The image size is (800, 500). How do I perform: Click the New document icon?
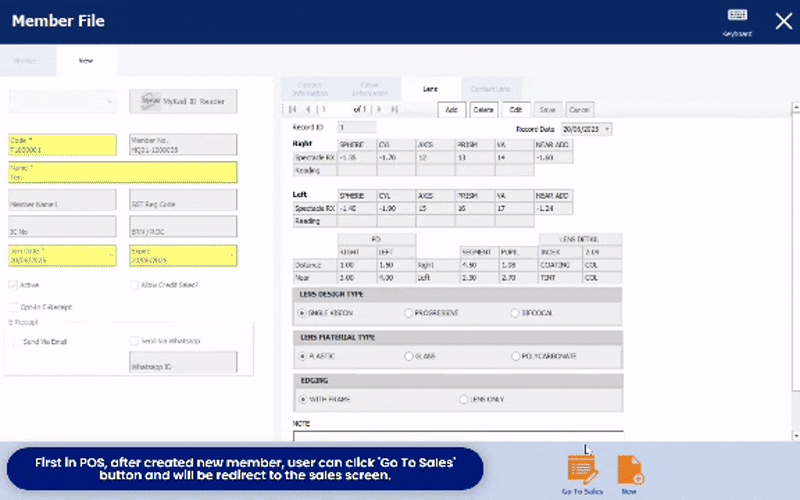[629, 470]
